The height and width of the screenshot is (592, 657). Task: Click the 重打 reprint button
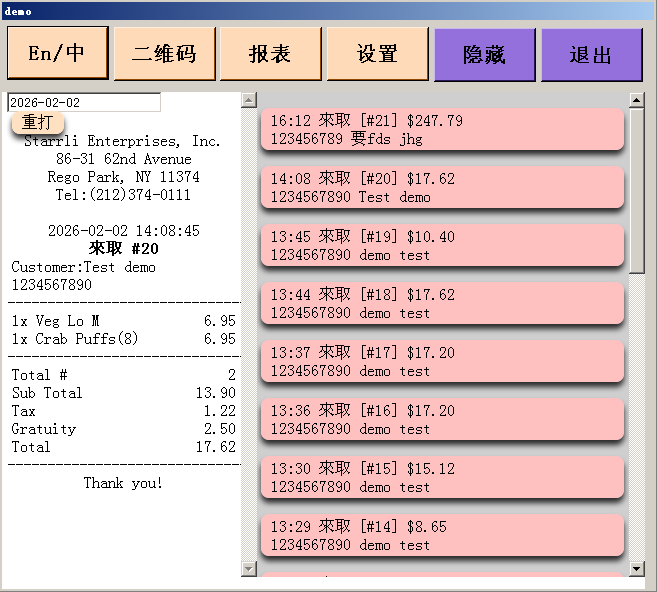click(x=38, y=122)
